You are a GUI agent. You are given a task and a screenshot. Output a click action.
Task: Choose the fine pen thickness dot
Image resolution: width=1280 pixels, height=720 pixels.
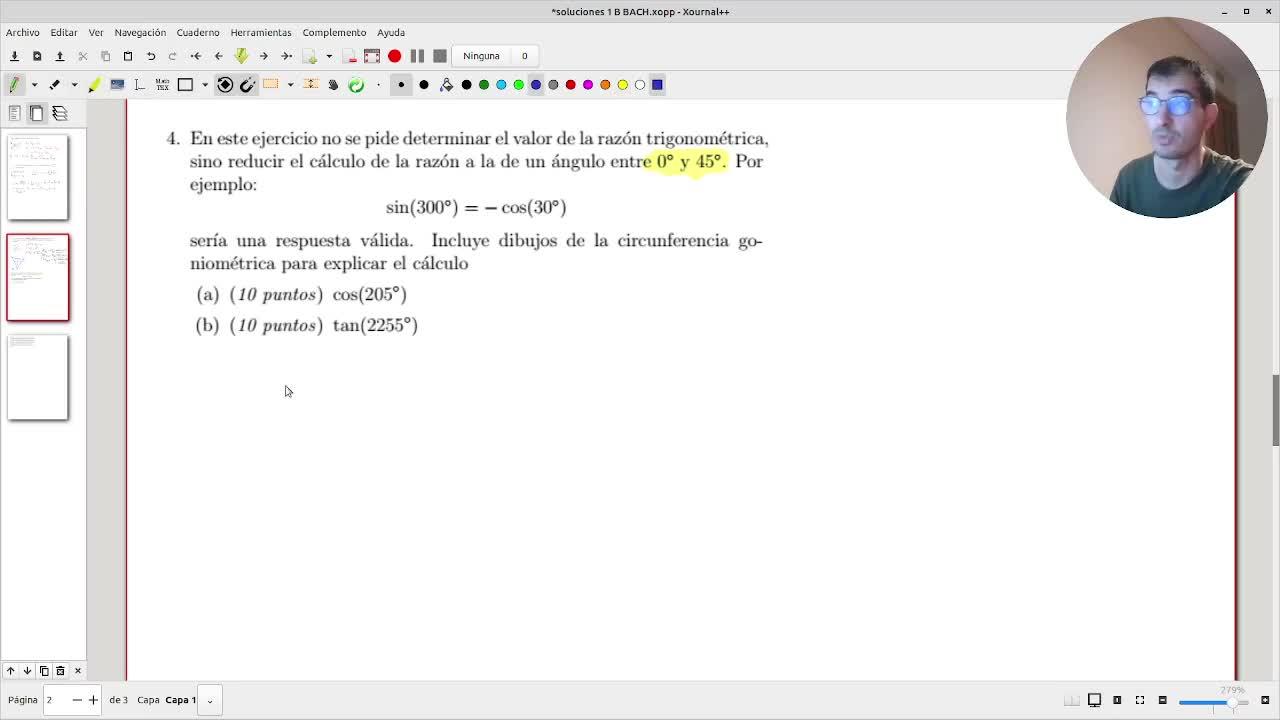(x=378, y=85)
